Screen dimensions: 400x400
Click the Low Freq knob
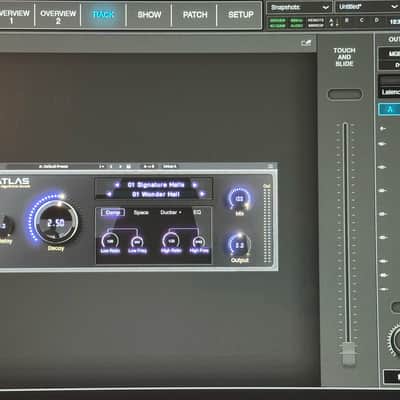click(x=137, y=241)
